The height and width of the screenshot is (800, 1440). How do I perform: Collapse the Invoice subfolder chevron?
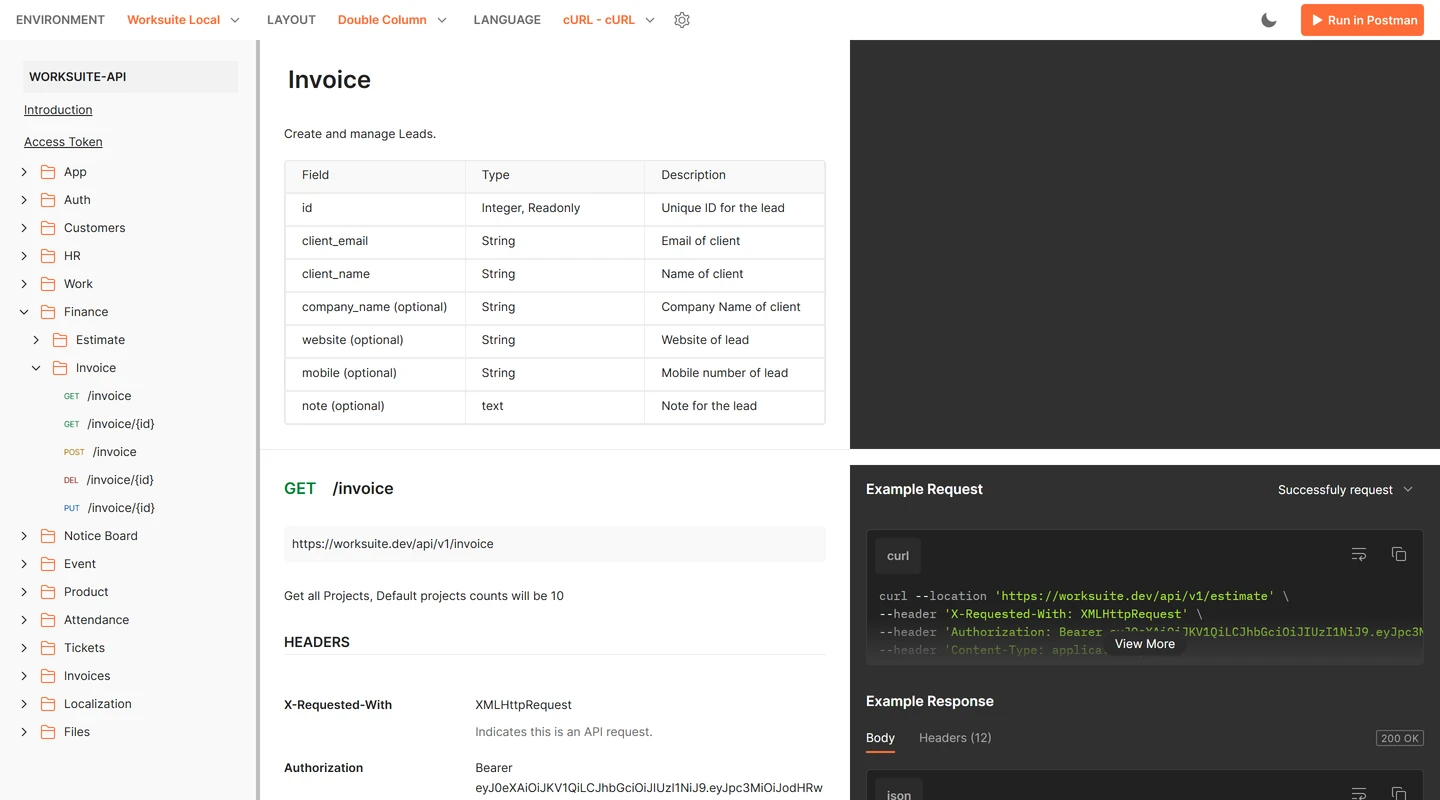coord(36,368)
